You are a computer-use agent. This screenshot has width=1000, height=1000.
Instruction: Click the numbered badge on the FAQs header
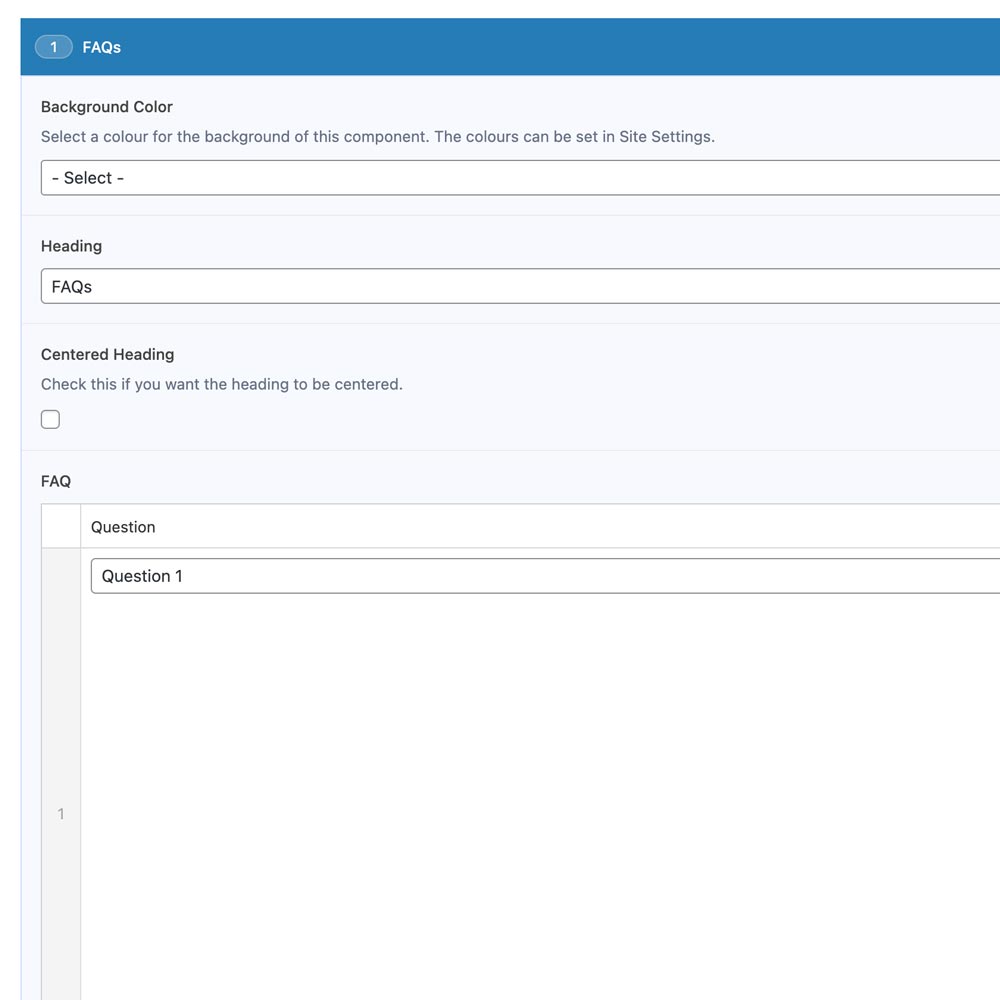[53, 46]
